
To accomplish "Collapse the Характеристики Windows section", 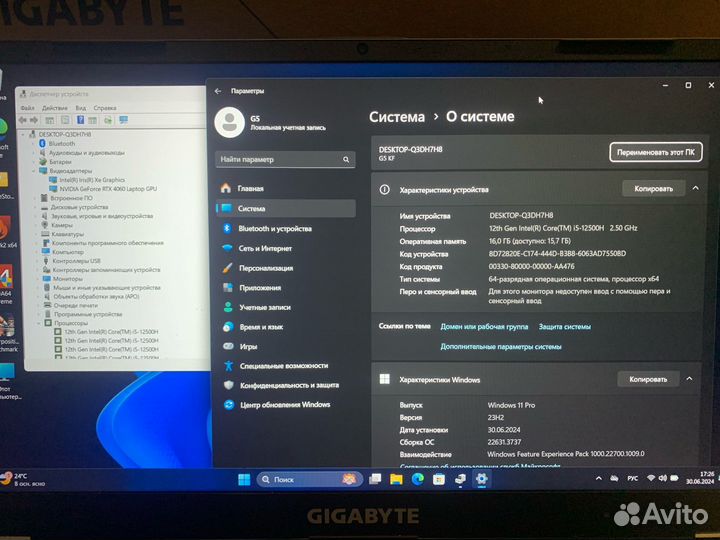I will point(689,379).
